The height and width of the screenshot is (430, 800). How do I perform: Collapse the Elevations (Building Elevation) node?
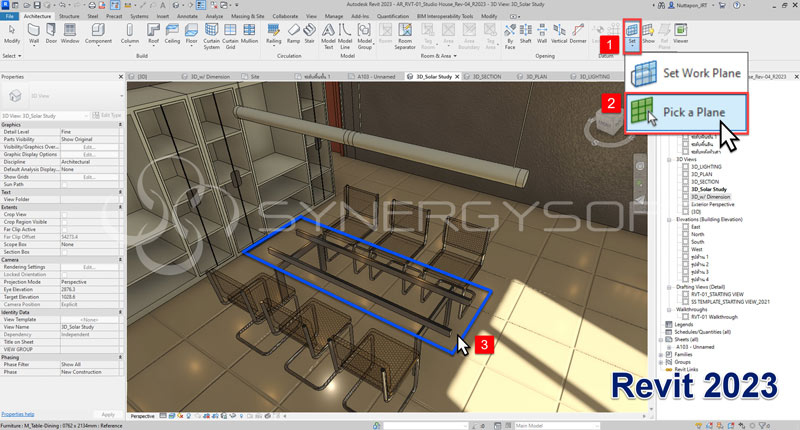669,220
